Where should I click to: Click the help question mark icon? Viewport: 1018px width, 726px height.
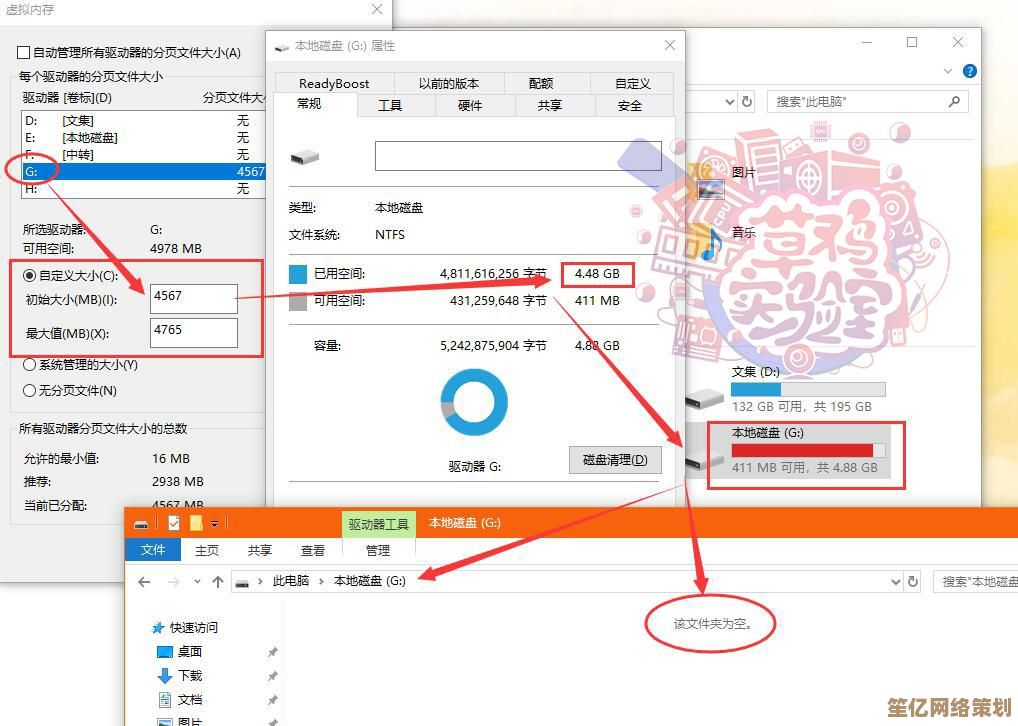tap(969, 71)
